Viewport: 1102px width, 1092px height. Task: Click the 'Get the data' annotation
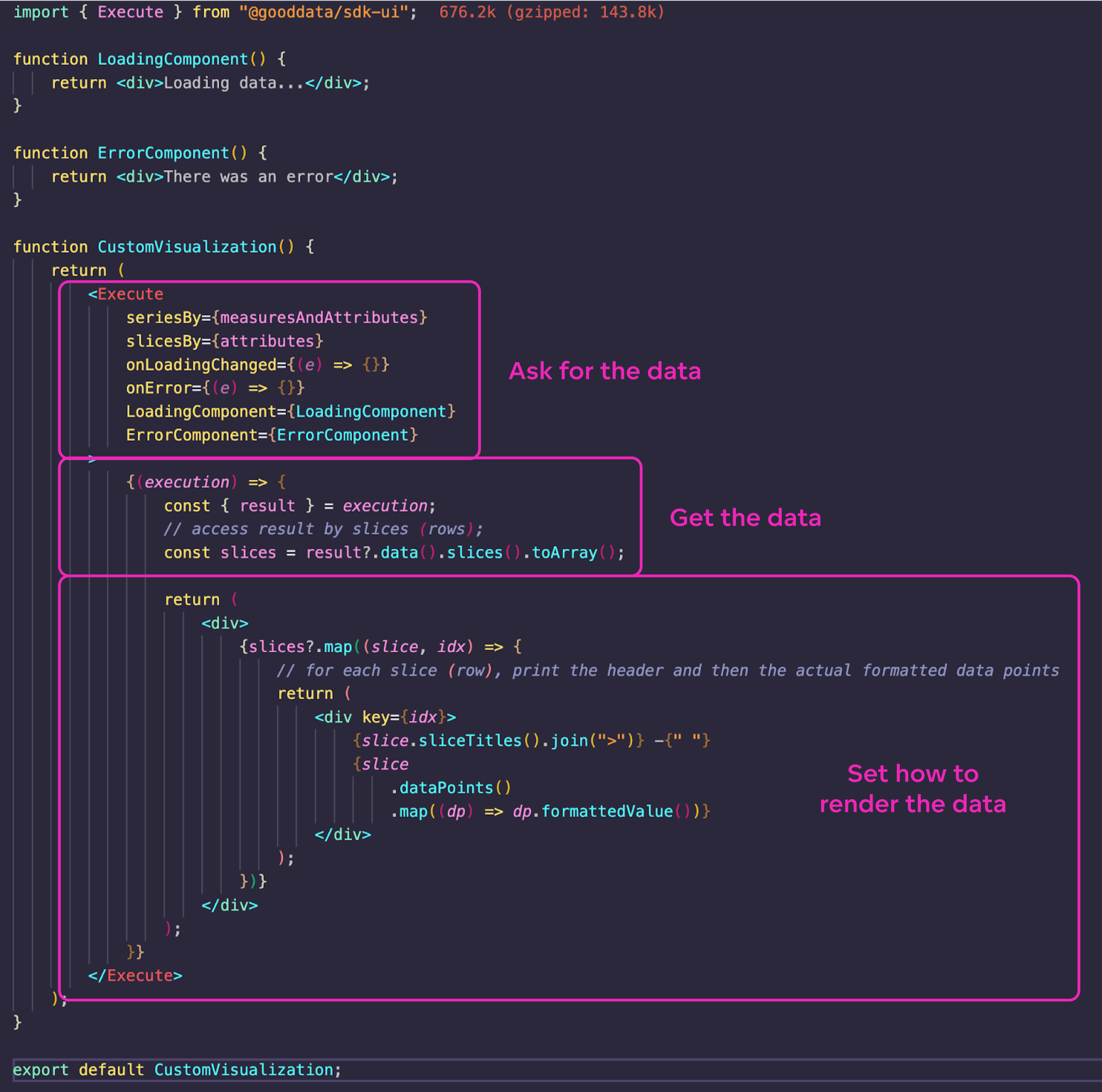pyautogui.click(x=745, y=518)
